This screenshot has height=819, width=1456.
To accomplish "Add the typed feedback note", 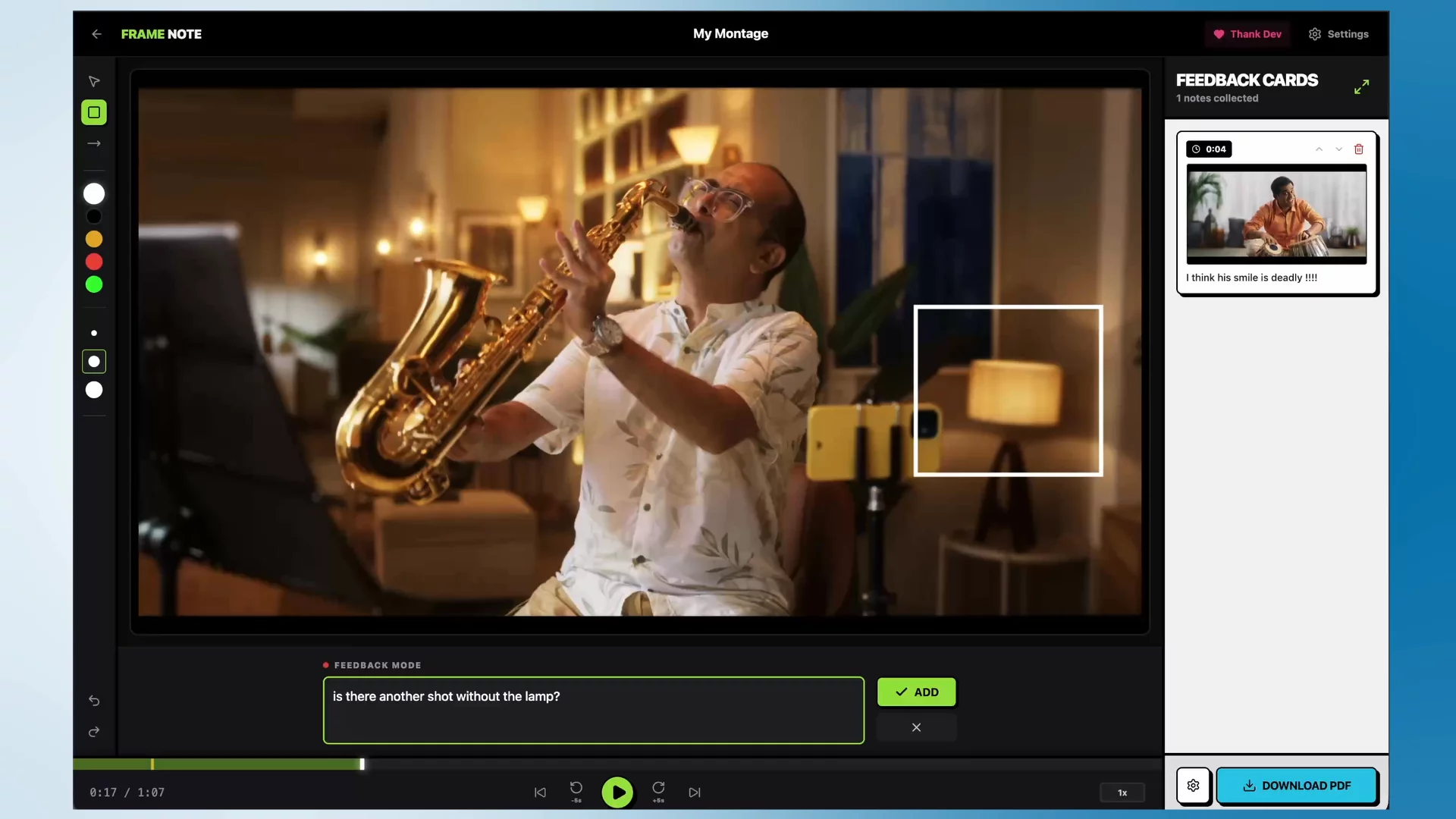I will pyautogui.click(x=917, y=692).
